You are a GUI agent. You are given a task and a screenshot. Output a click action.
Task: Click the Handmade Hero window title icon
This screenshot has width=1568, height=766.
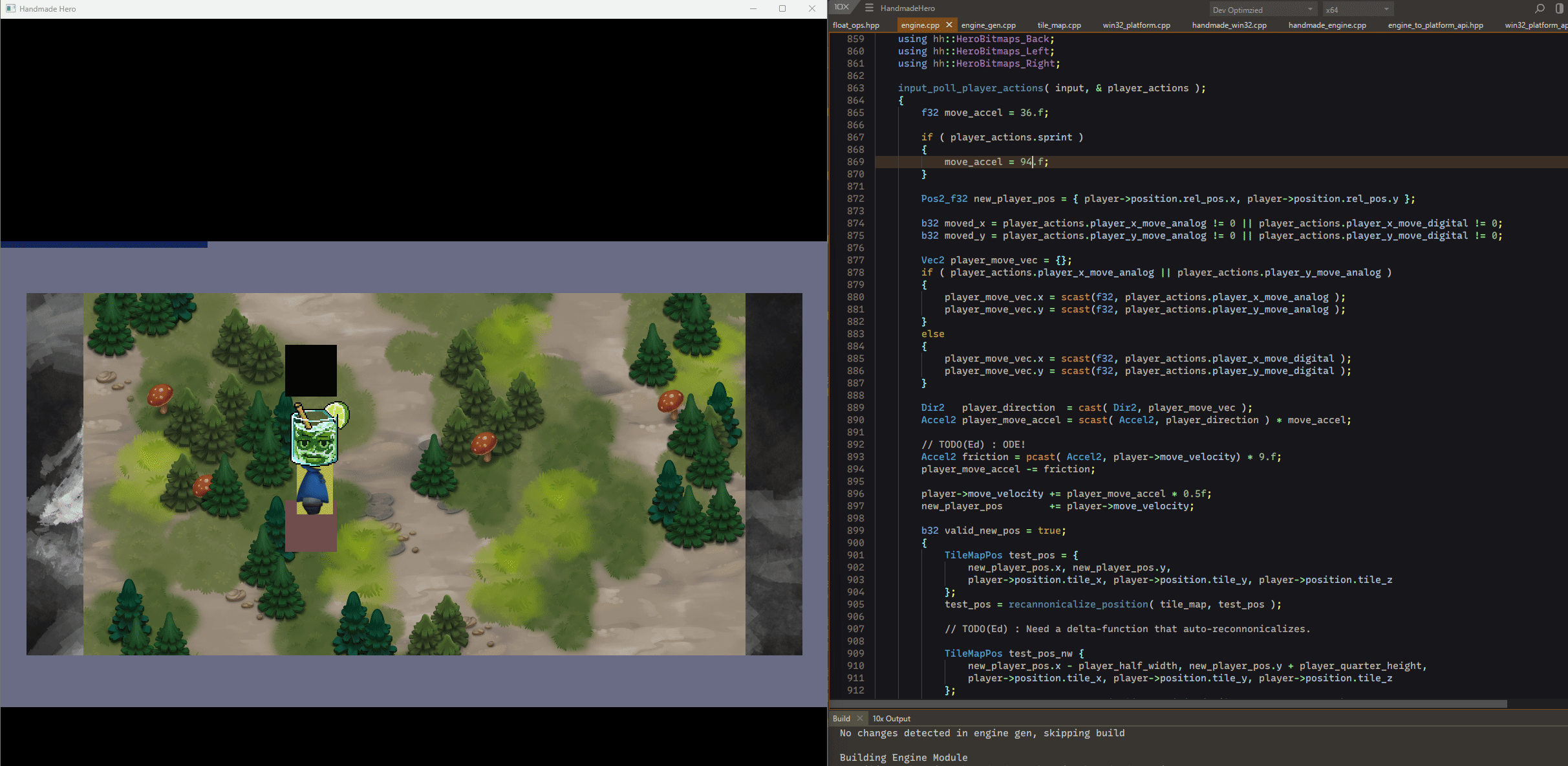click(10, 8)
